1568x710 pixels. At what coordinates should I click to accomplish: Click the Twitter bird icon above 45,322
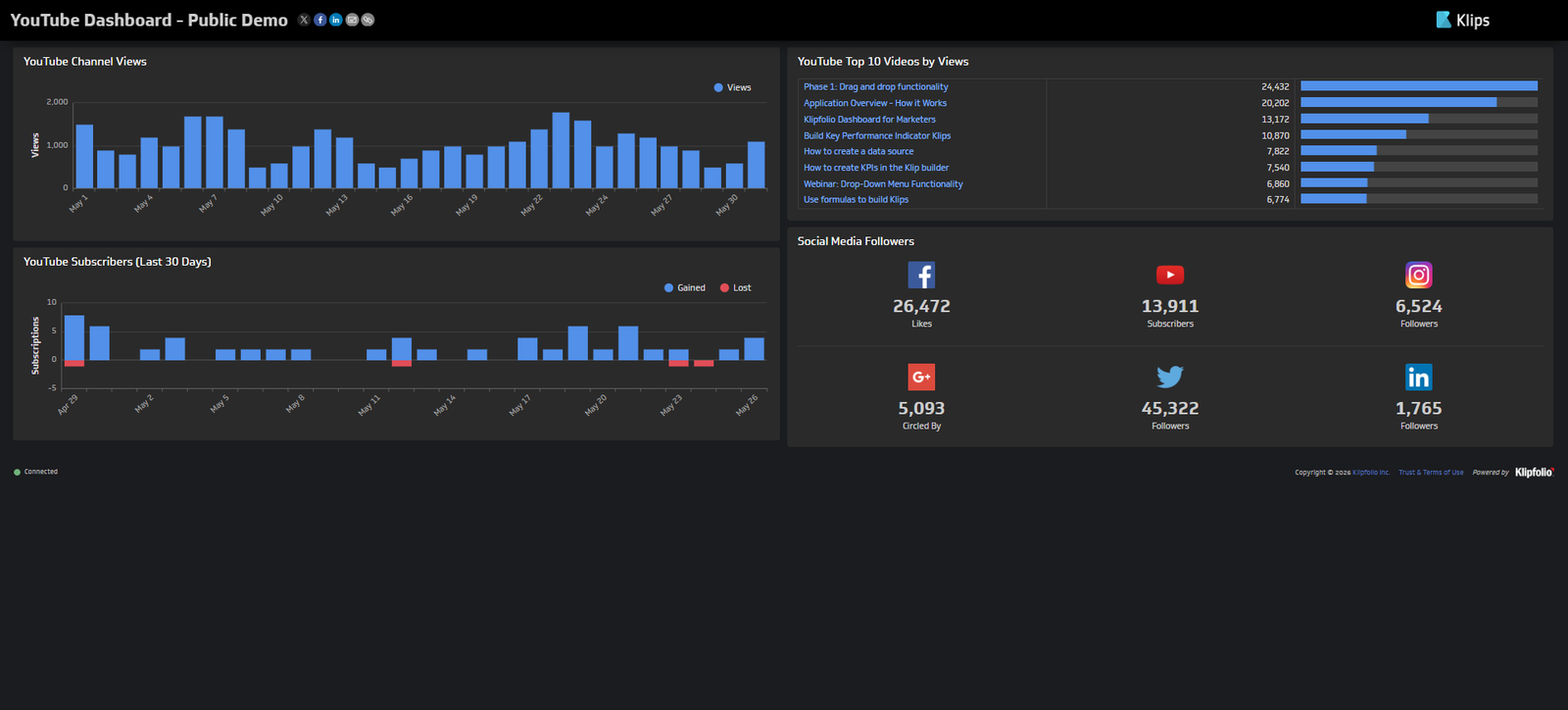1170,377
